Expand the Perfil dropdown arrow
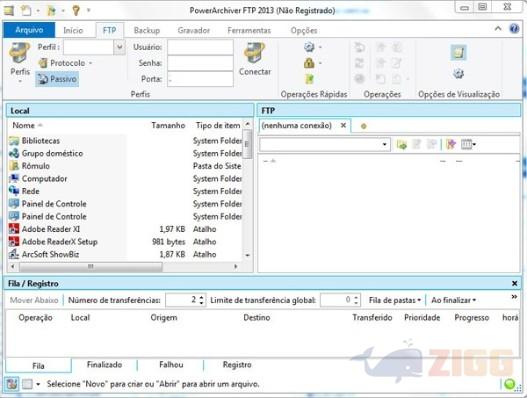Image resolution: width=527 pixels, height=398 pixels. (x=119, y=47)
